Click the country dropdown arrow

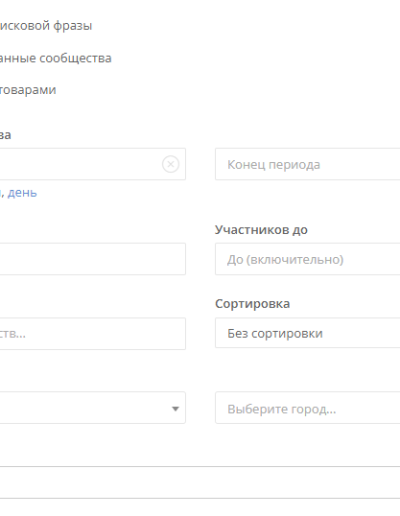(175, 409)
